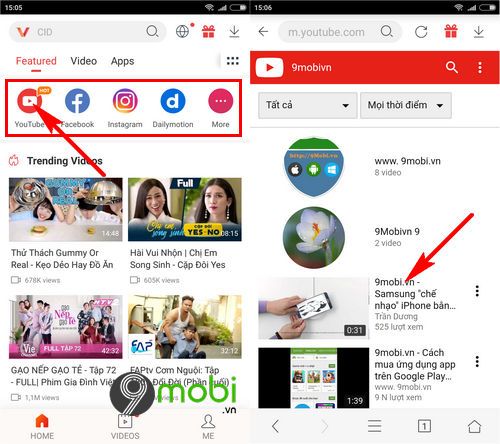
Task: Open Facebook shortcut icon
Action: click(77, 101)
